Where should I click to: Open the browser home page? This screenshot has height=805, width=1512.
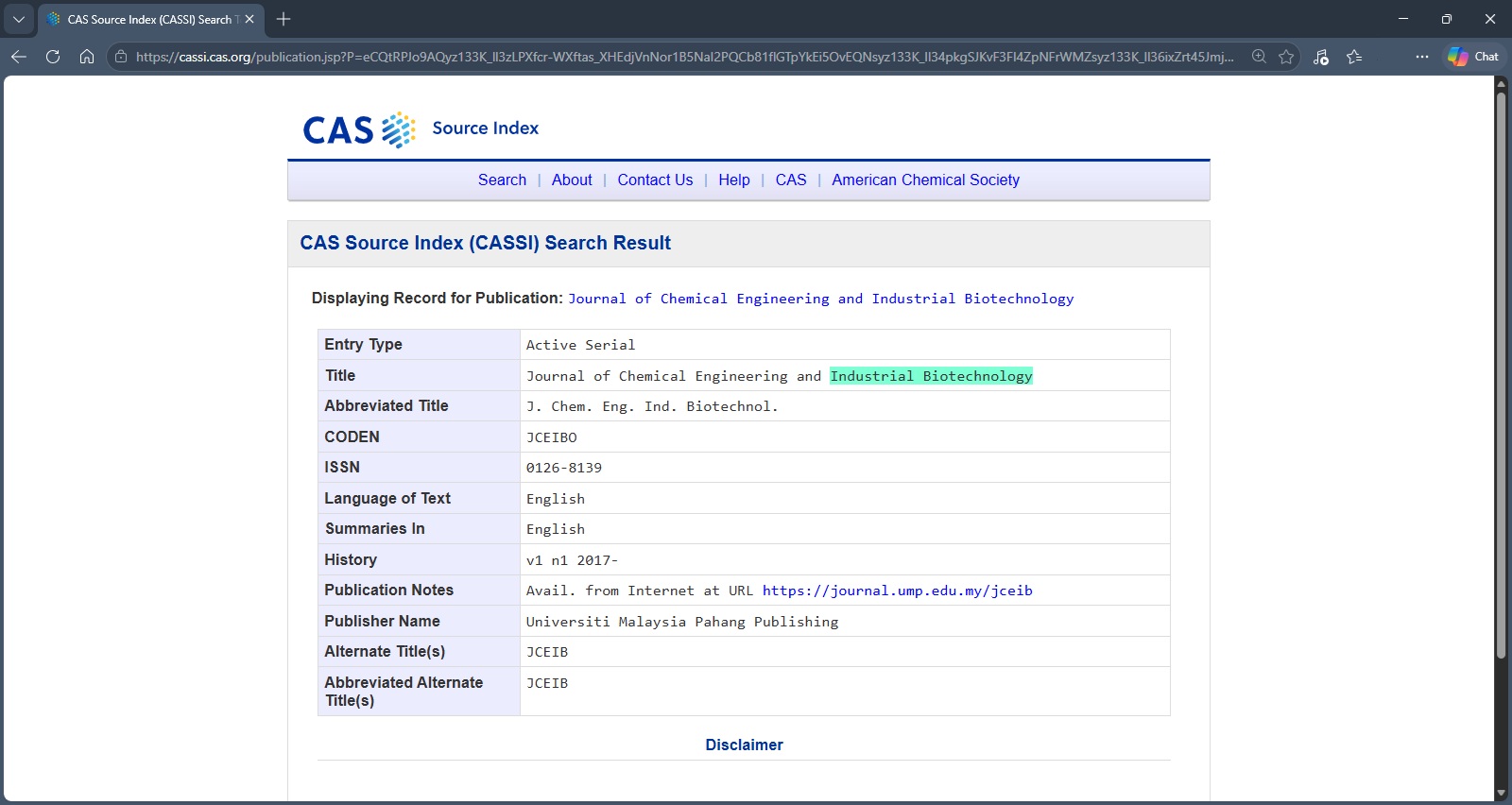click(87, 57)
